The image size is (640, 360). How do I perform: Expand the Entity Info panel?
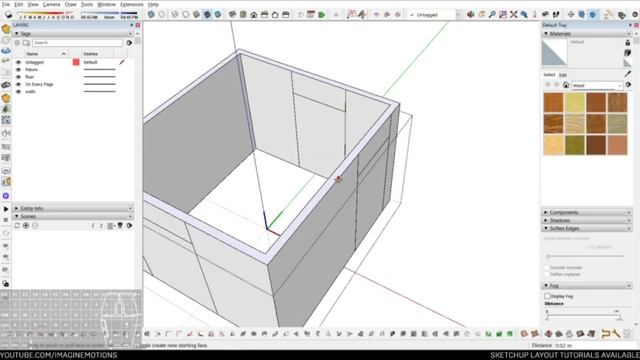click(17, 208)
